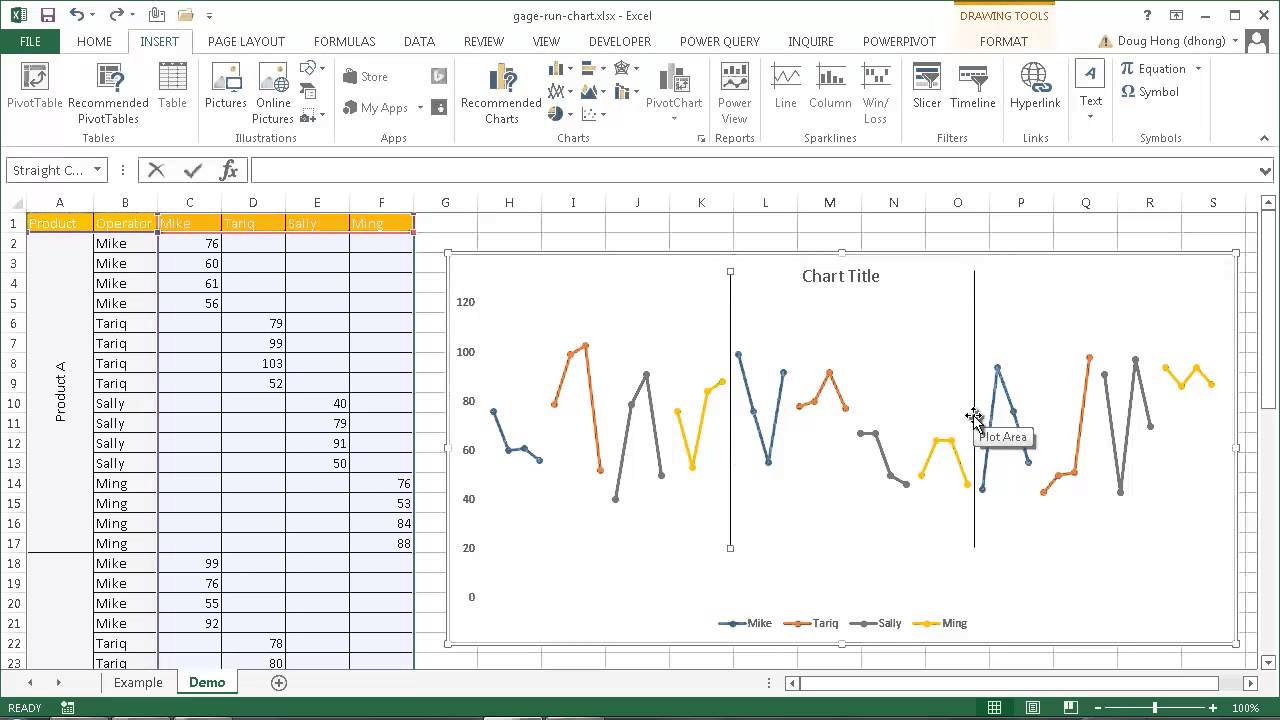Open the Name Box dropdown arrow
The image size is (1280, 720).
tap(97, 170)
